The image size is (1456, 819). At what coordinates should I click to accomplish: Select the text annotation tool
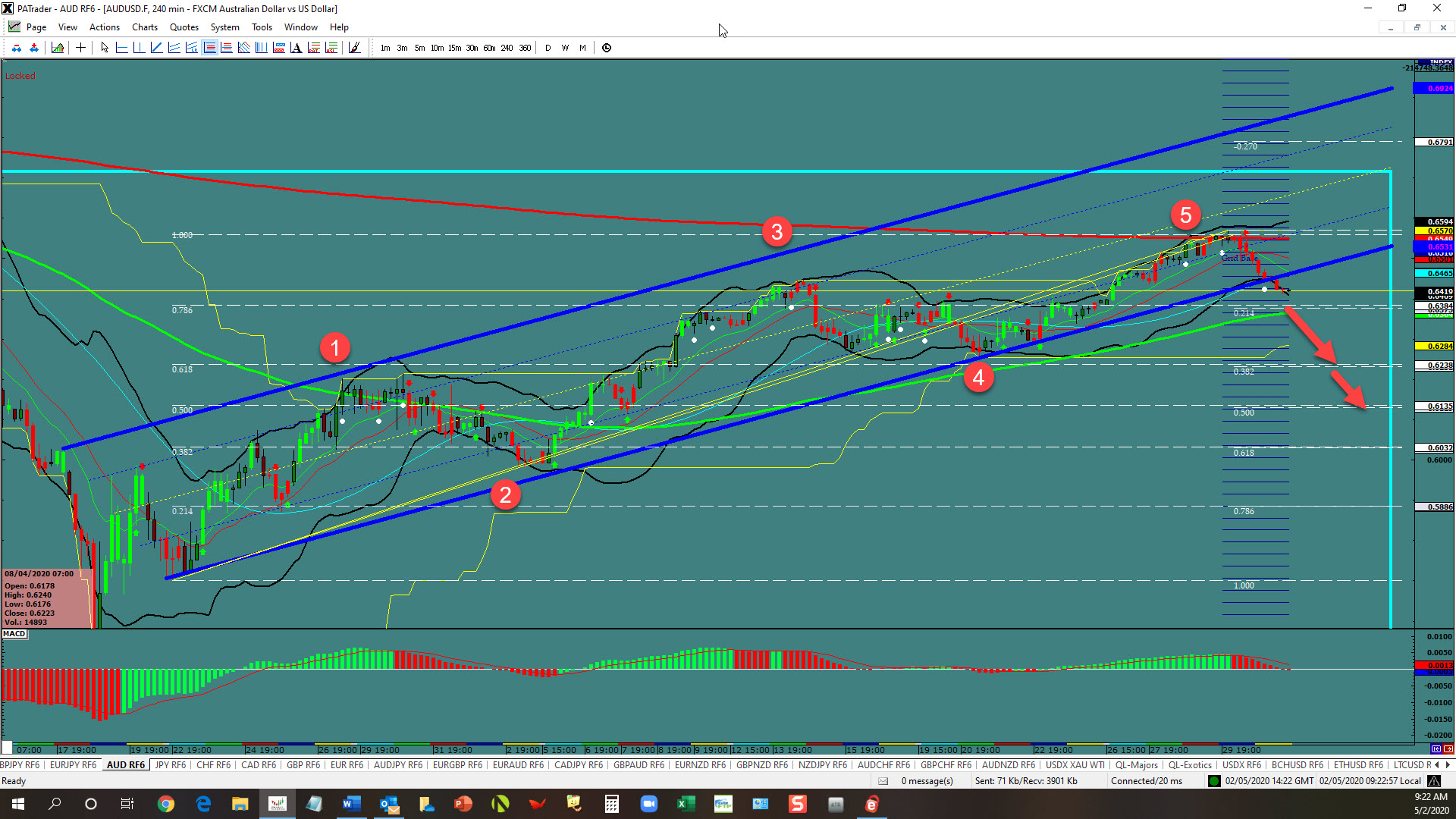[297, 48]
